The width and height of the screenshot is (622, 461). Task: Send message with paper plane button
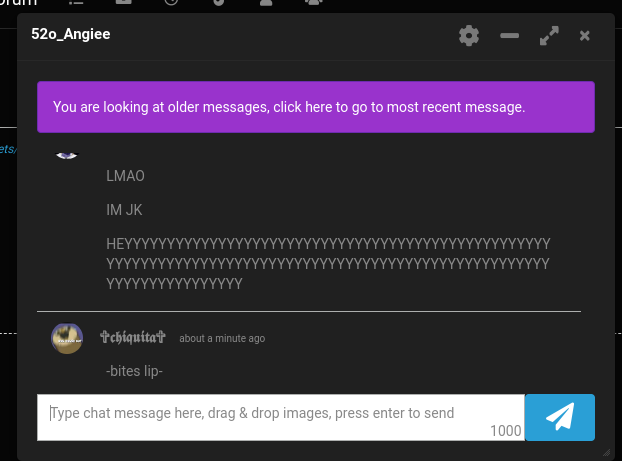pos(560,417)
